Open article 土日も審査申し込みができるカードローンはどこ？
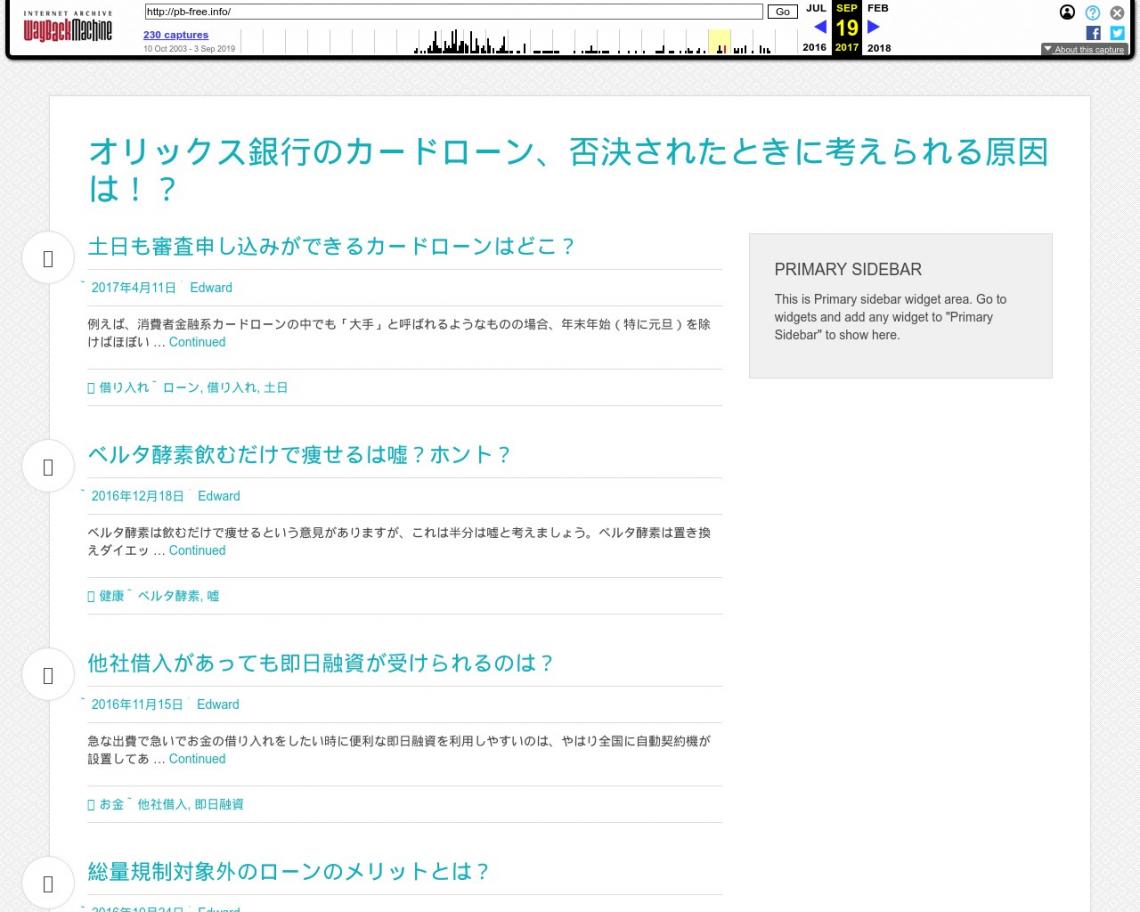The height and width of the screenshot is (912, 1140). coord(331,247)
